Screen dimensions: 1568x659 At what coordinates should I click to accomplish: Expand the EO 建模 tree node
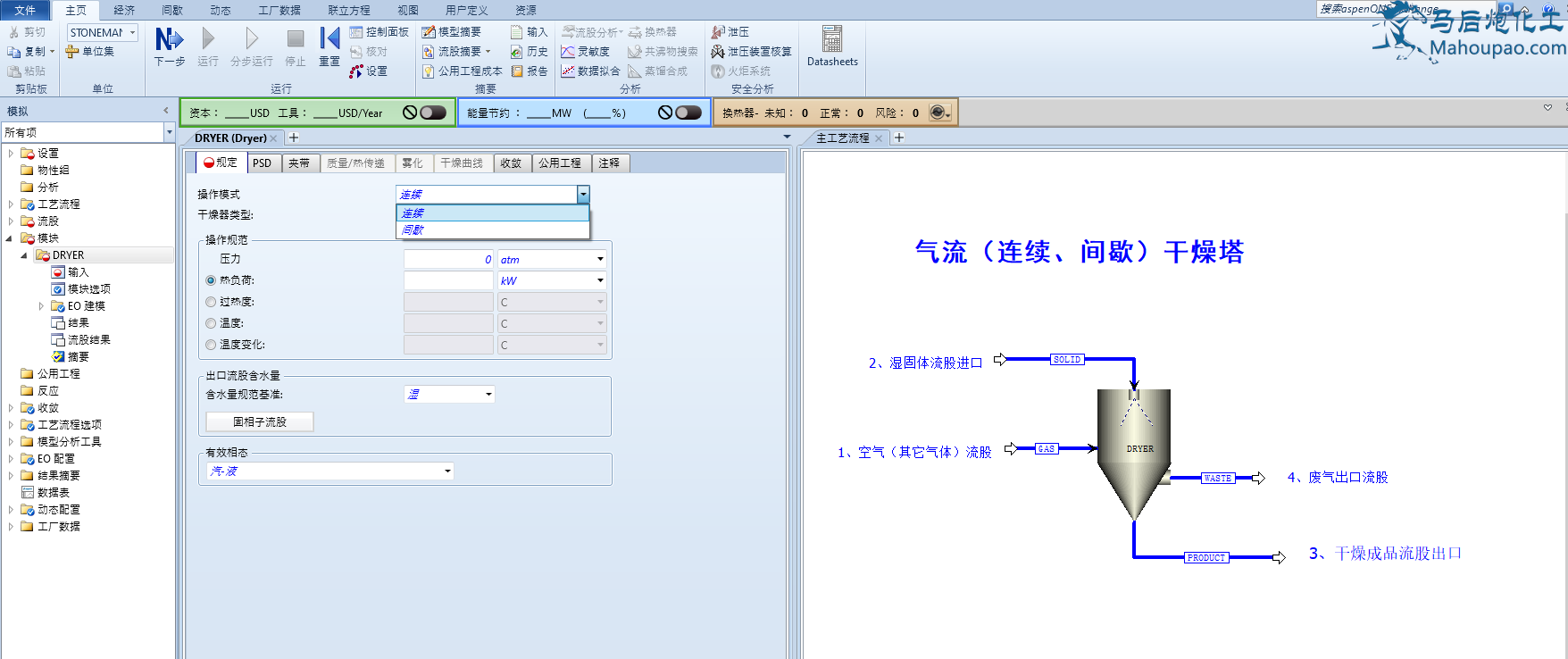[41, 306]
